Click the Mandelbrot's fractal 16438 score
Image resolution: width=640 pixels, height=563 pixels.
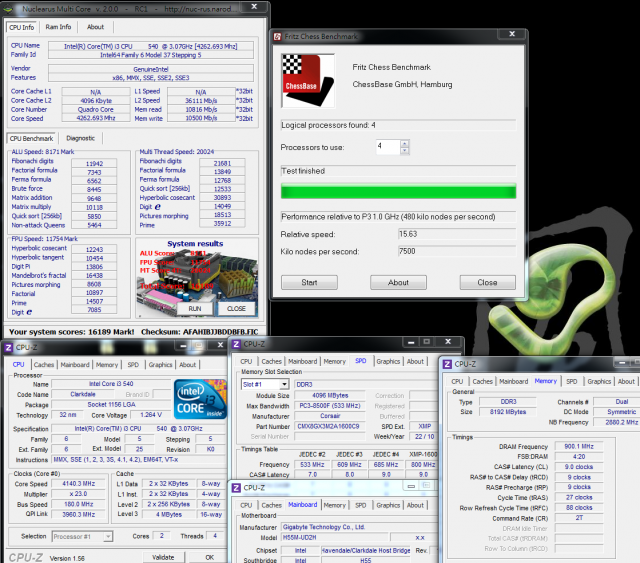[x=94, y=276]
